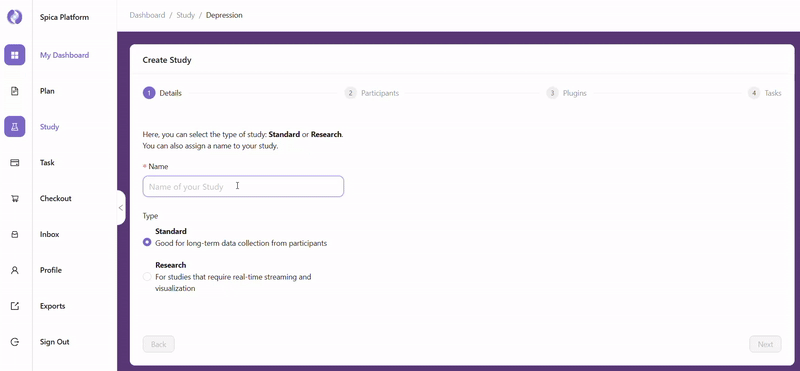The image size is (800, 371).
Task: Go to Checkout in sidebar
Action: (56, 199)
